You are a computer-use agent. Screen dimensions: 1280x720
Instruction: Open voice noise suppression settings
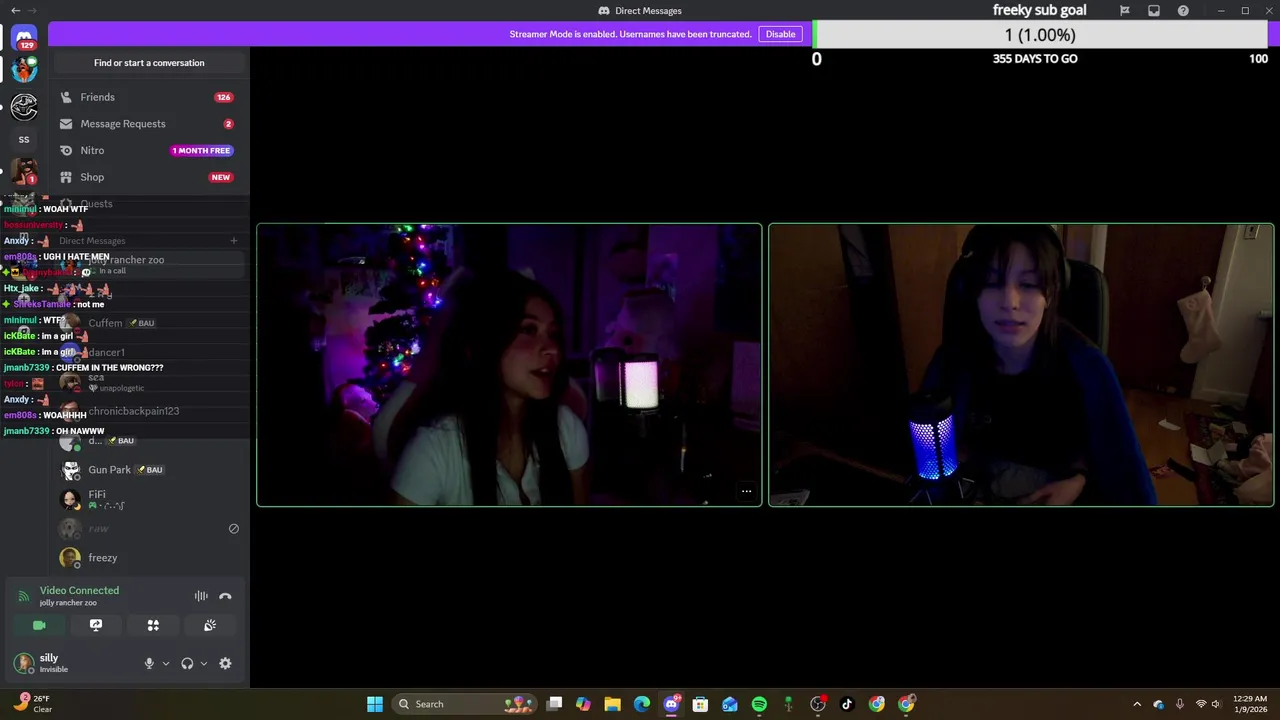(x=201, y=596)
